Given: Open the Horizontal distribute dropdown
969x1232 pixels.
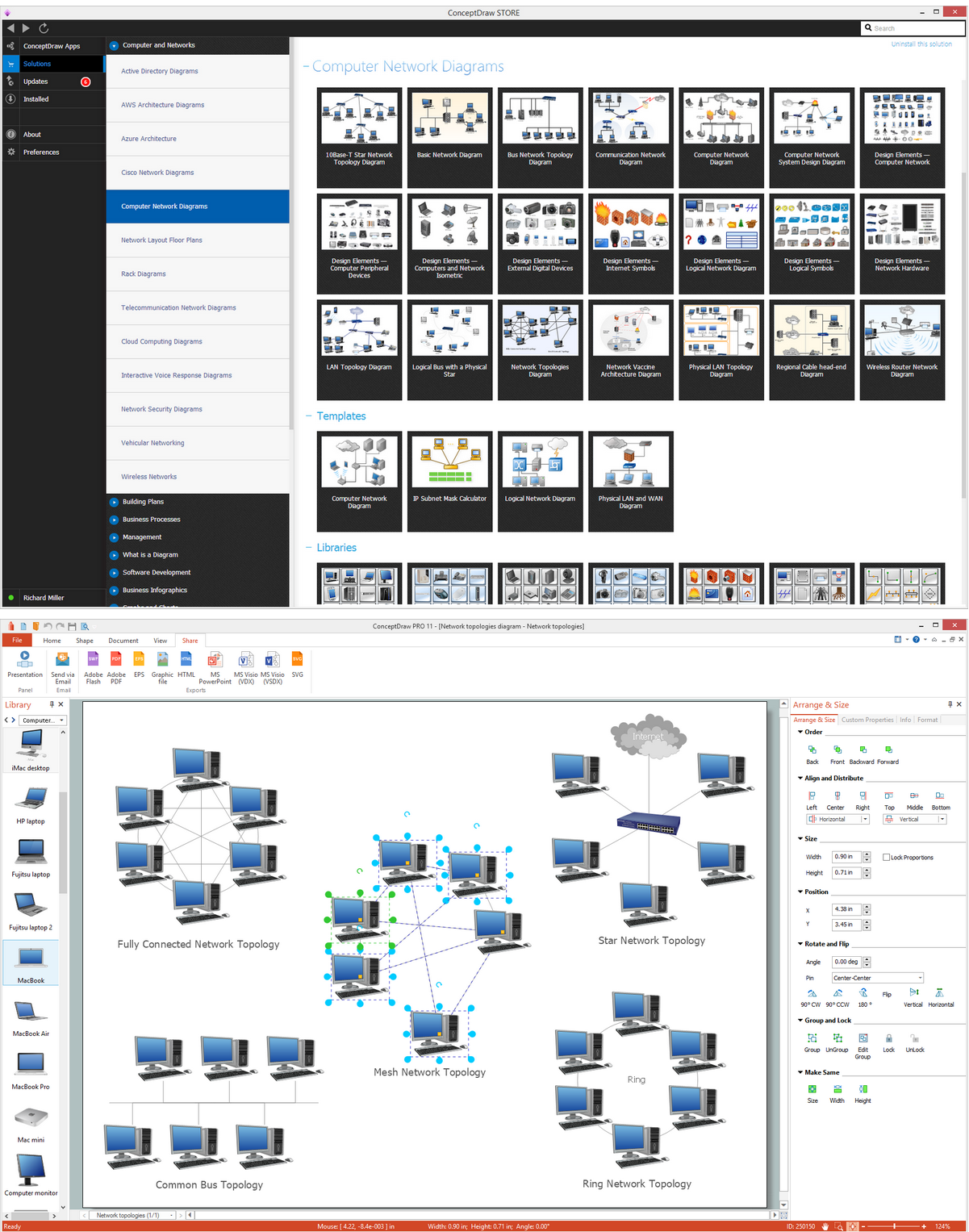Looking at the screenshot, I should [x=866, y=819].
